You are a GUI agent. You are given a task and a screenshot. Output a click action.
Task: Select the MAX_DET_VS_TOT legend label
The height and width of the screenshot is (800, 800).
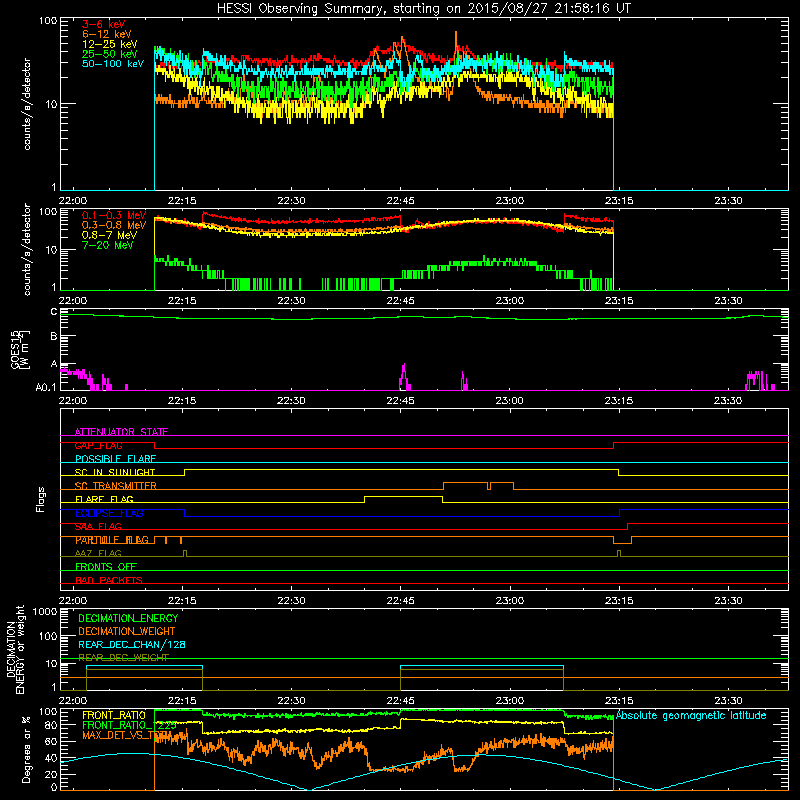[x=127, y=735]
